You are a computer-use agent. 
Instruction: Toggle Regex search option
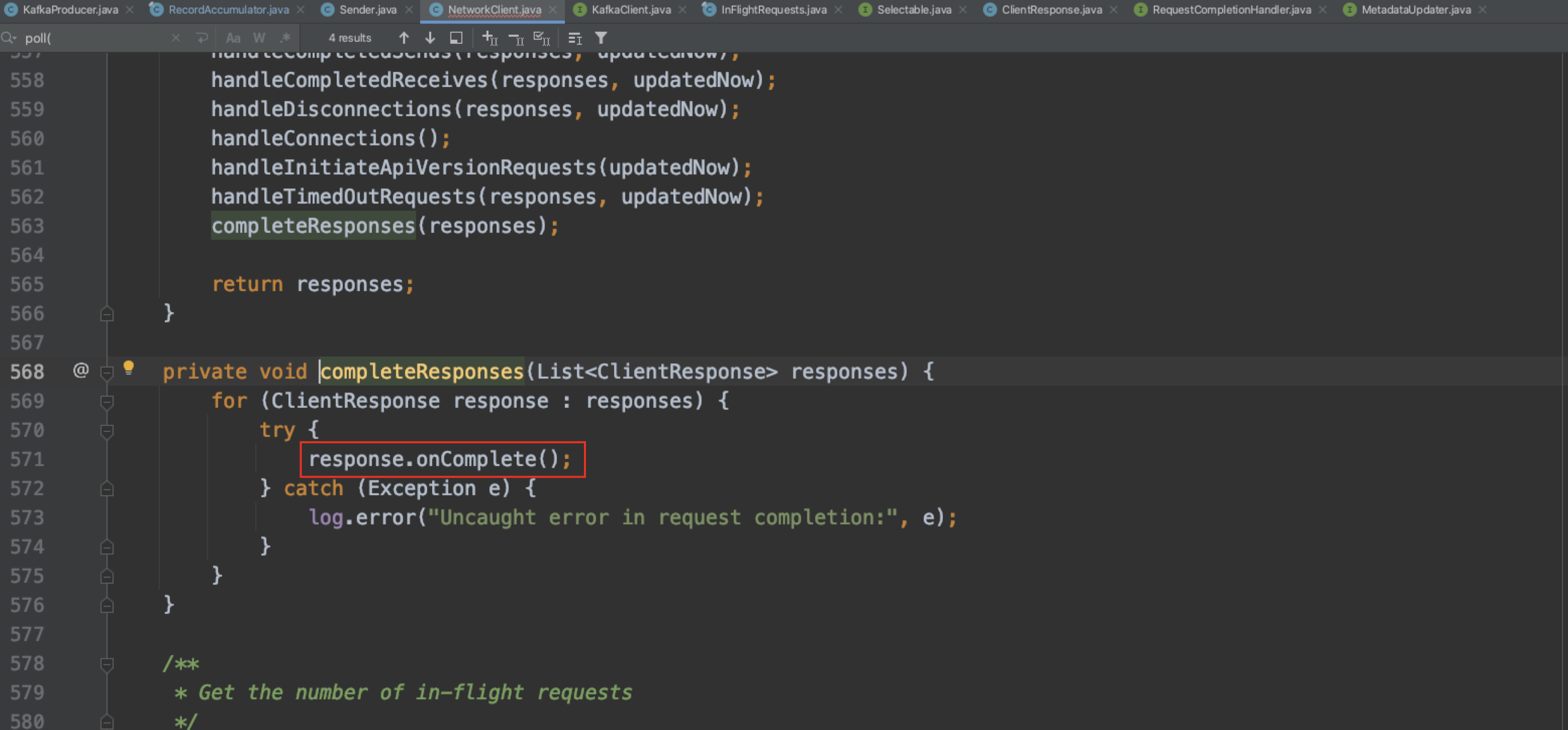(x=285, y=38)
